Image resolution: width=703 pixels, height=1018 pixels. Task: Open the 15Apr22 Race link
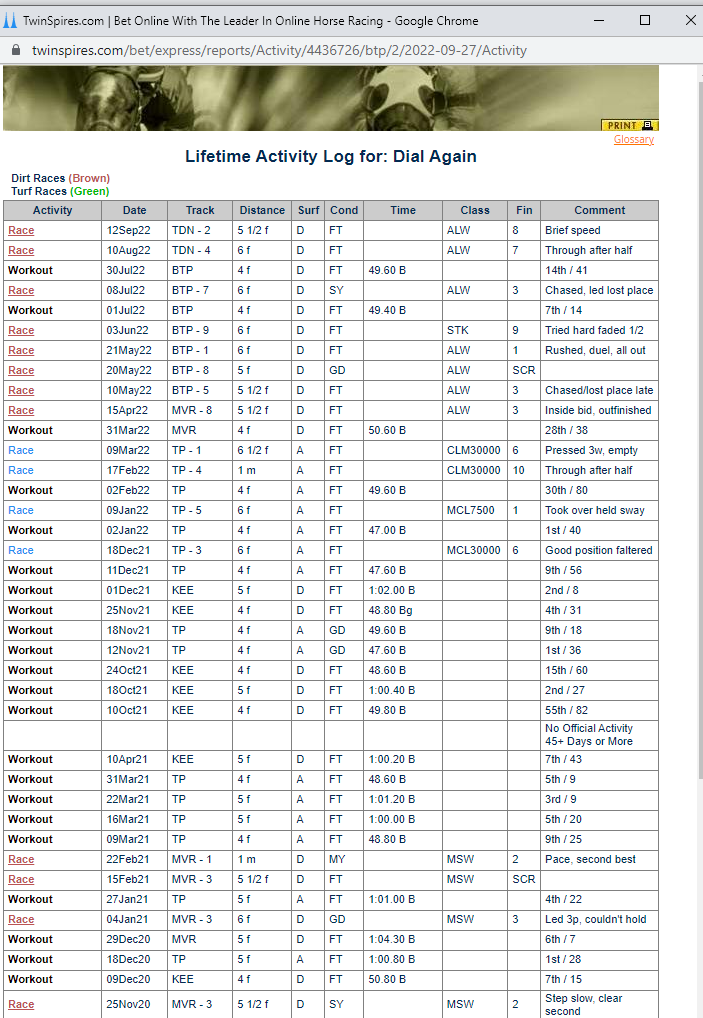(21, 410)
